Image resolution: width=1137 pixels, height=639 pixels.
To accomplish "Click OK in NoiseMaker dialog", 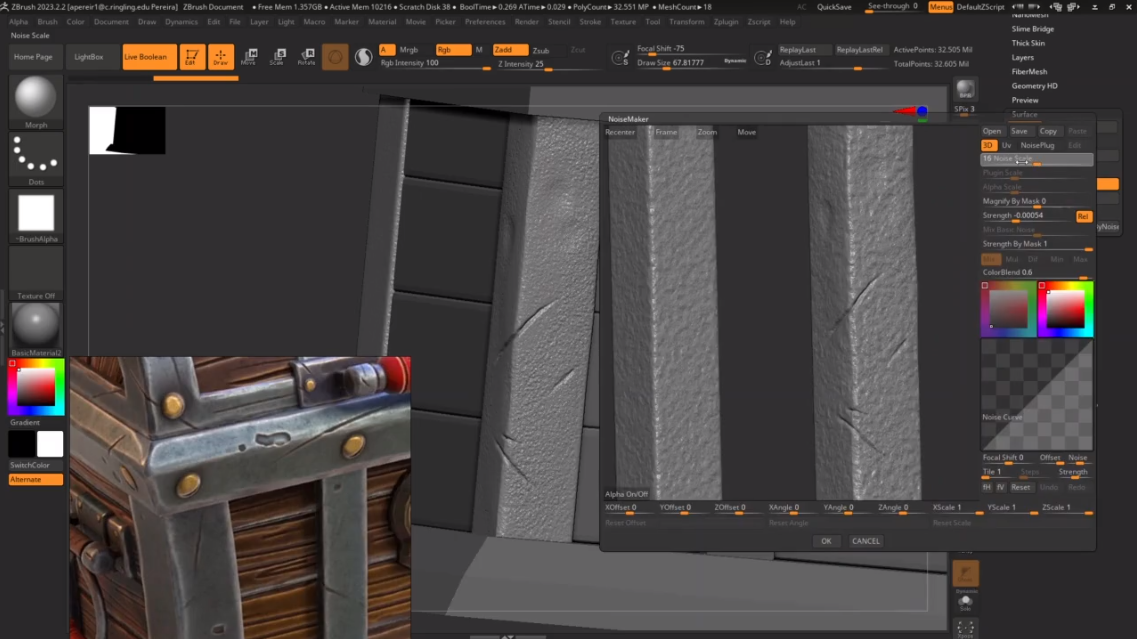I will coord(826,541).
